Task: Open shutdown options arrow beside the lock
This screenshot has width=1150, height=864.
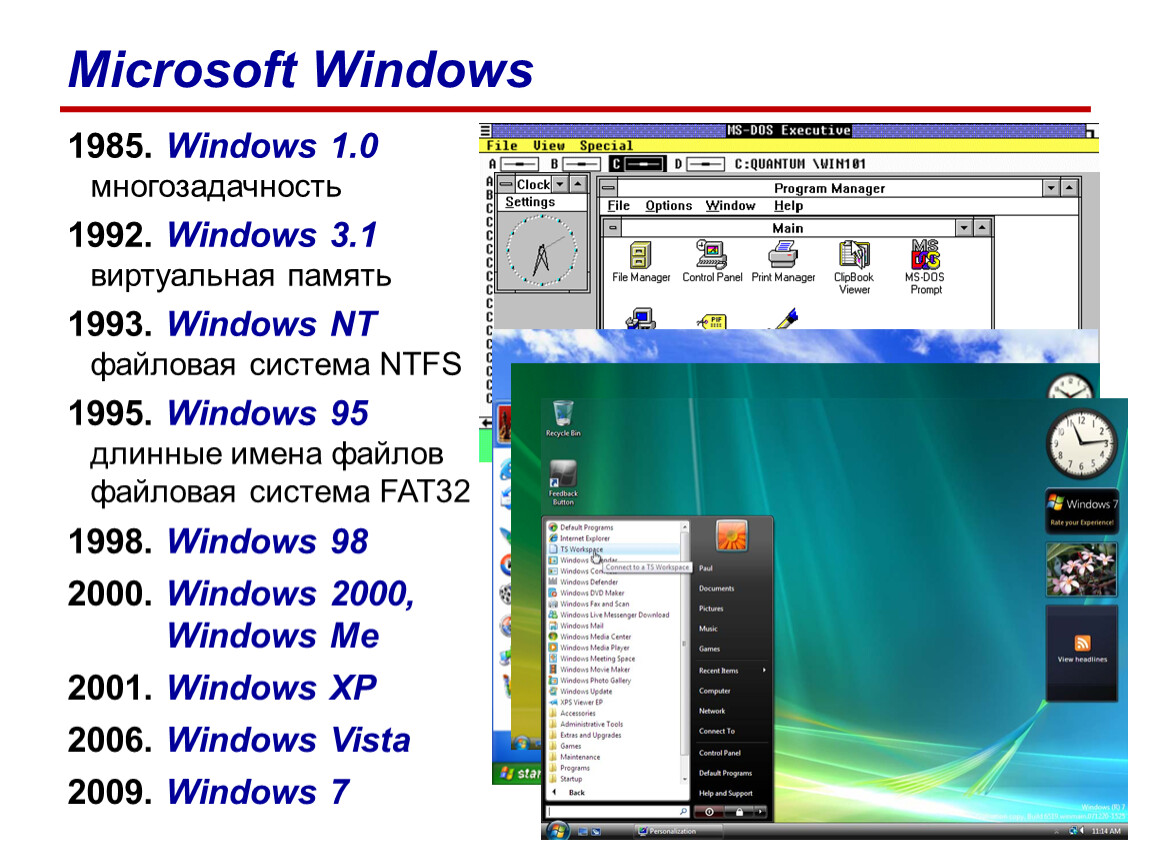Action: 761,812
